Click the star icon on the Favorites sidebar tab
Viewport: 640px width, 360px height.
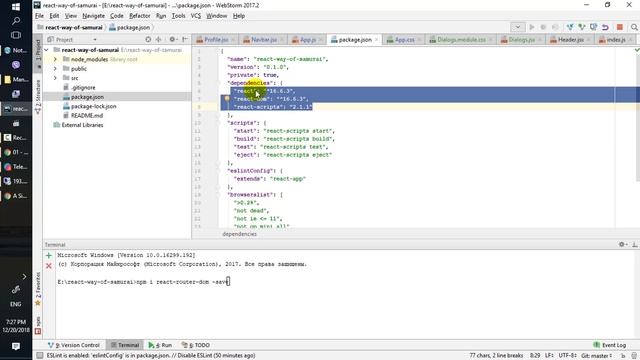tap(38, 303)
